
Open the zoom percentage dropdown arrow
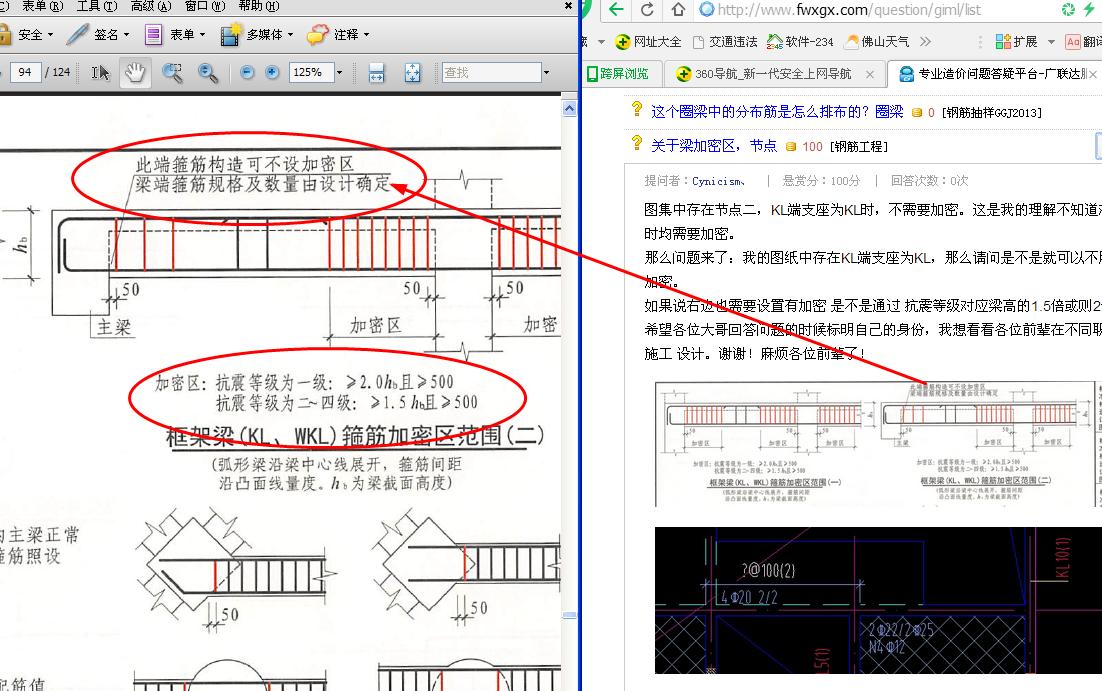tap(339, 72)
